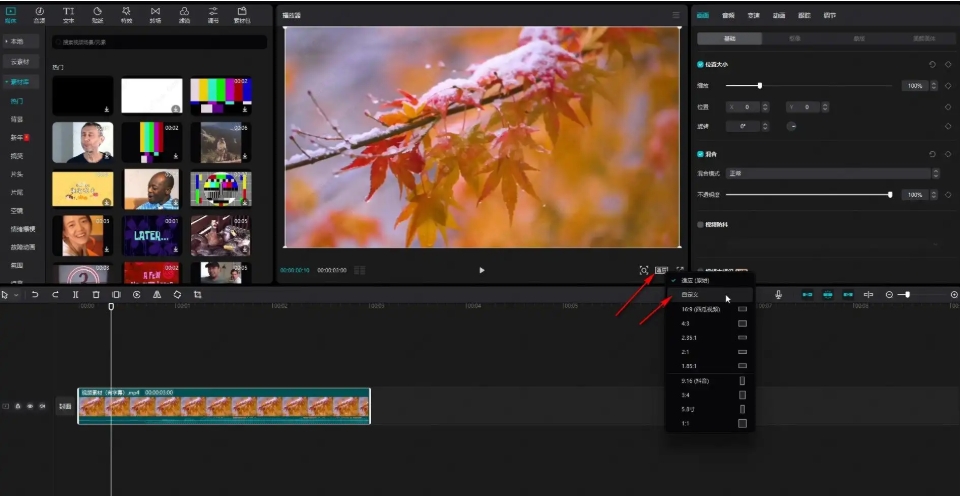The height and width of the screenshot is (496, 960).
Task: Click the undo arrow in timeline toolbar
Action: [35, 295]
